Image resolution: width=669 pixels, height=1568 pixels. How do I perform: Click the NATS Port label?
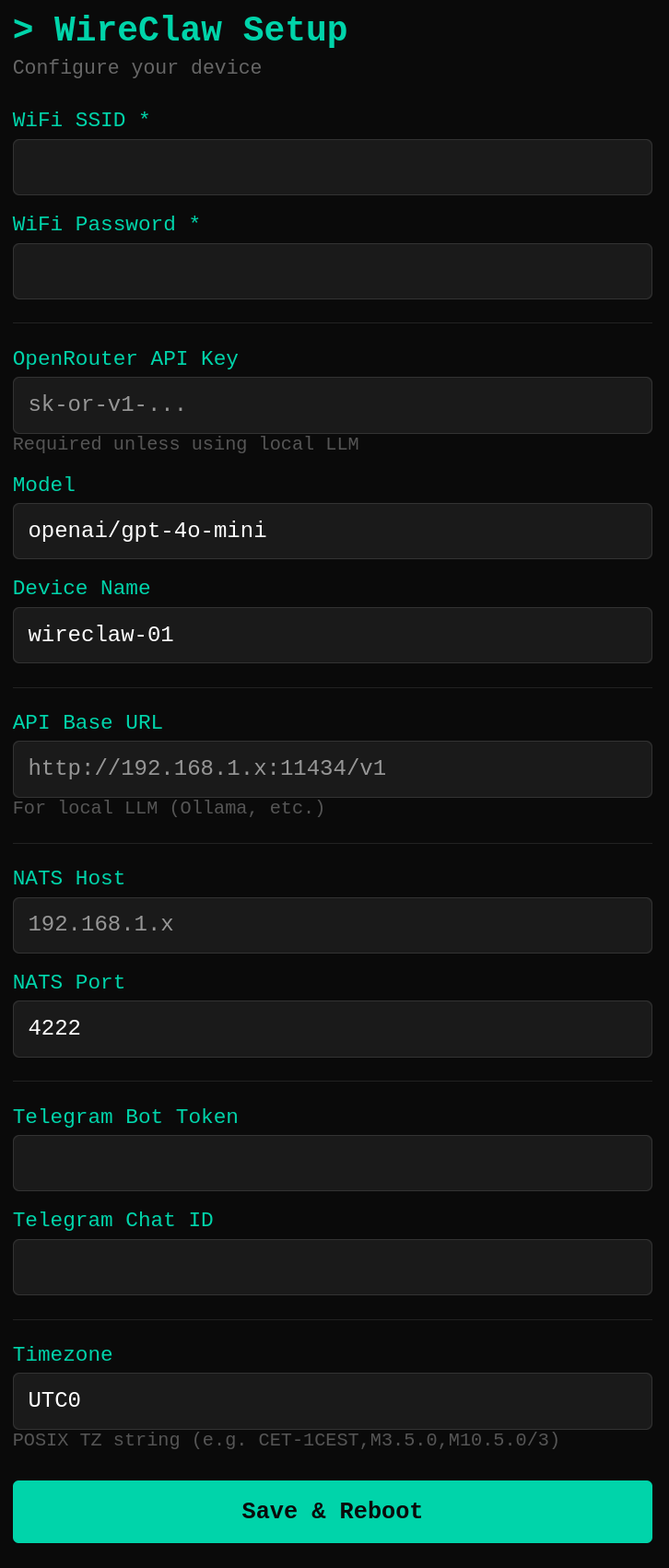(68, 982)
